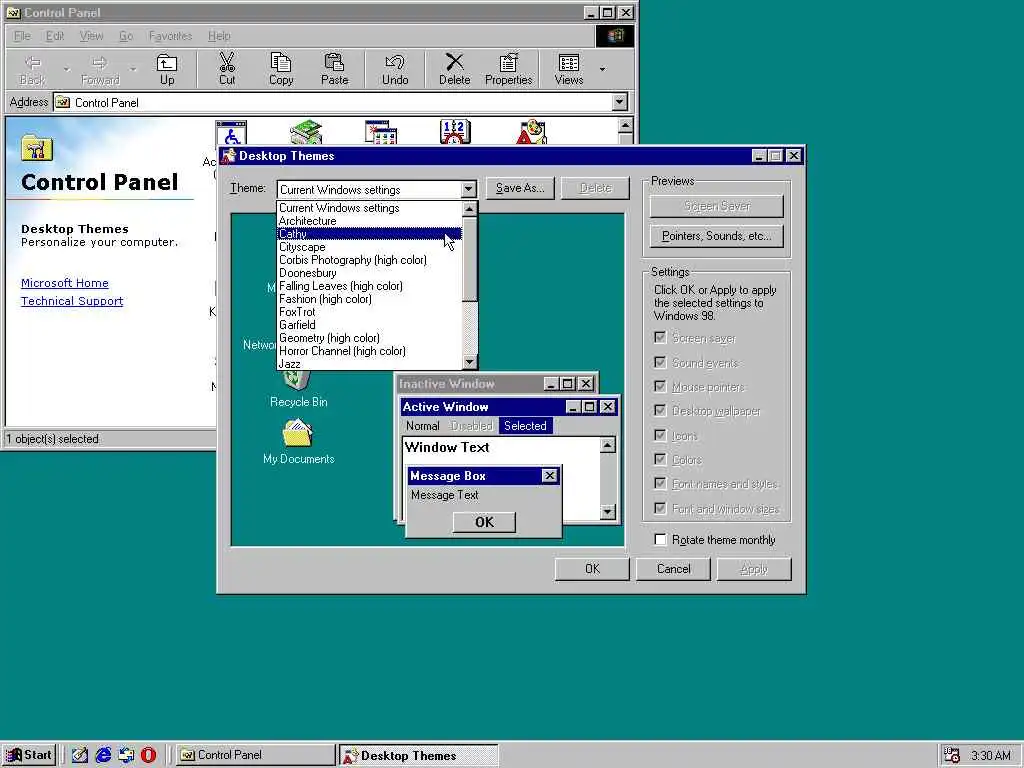1024x768 pixels.
Task: Click the Recycle Bin icon in theme preview
Action: [297, 379]
